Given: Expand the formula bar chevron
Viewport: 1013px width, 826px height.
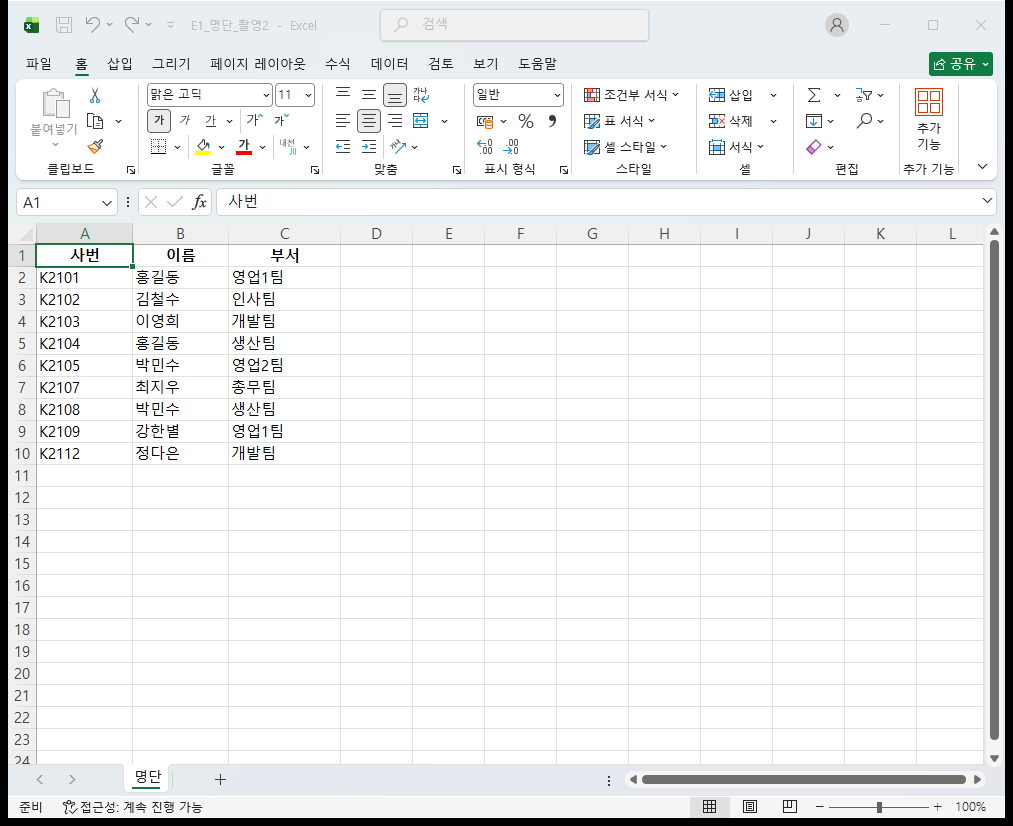Looking at the screenshot, I should 987,200.
